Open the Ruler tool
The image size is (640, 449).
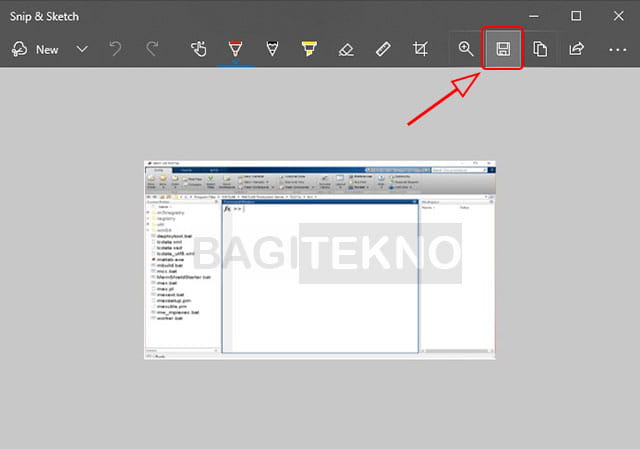tap(383, 49)
